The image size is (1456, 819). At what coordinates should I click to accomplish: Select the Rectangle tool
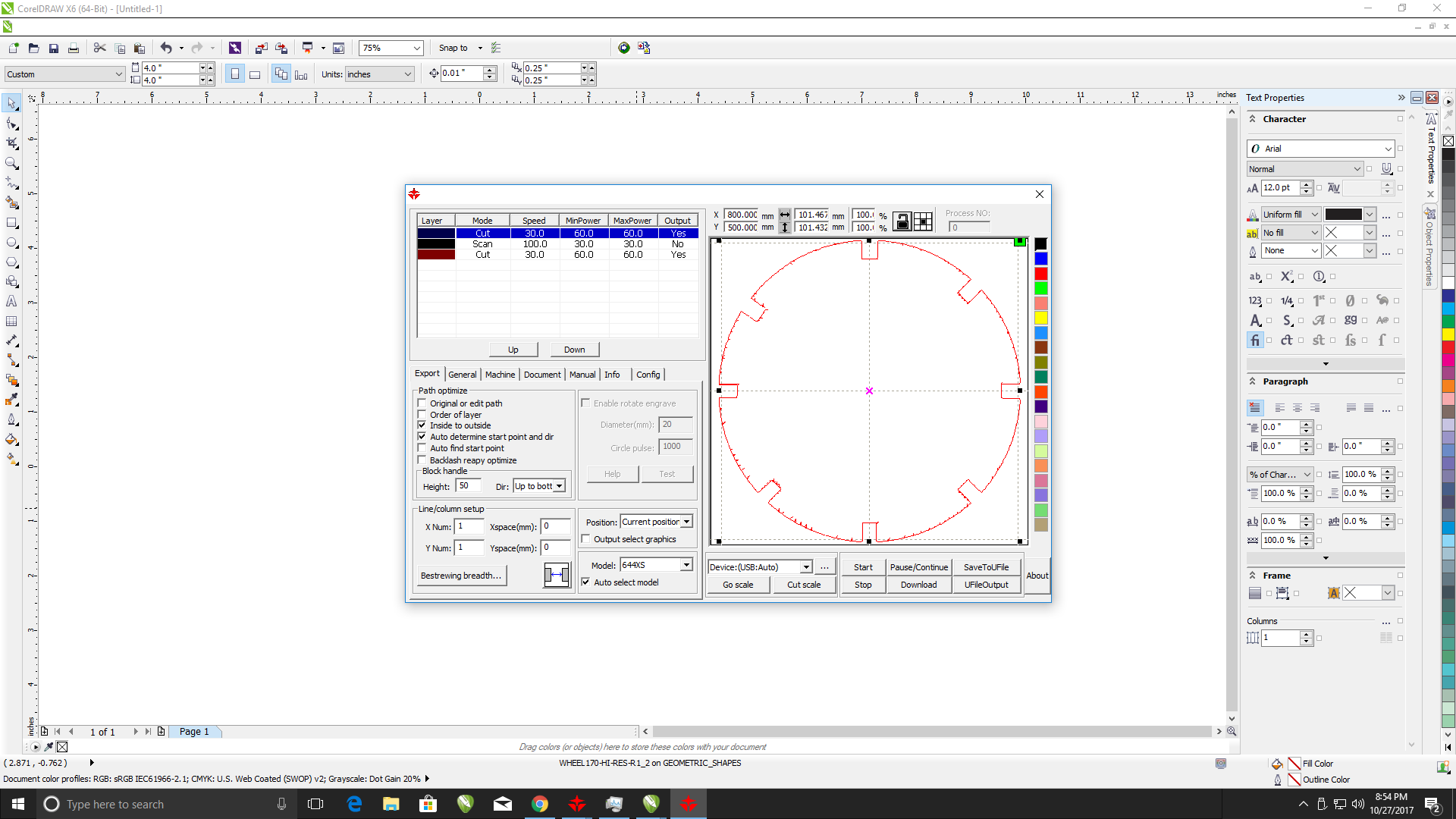coord(11,223)
